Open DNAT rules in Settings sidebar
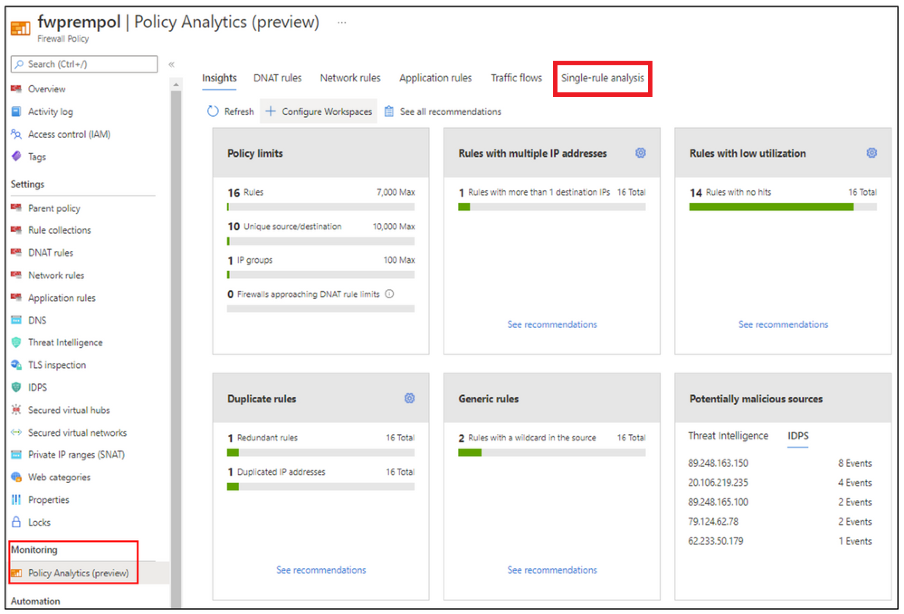904x614 pixels. 51,253
